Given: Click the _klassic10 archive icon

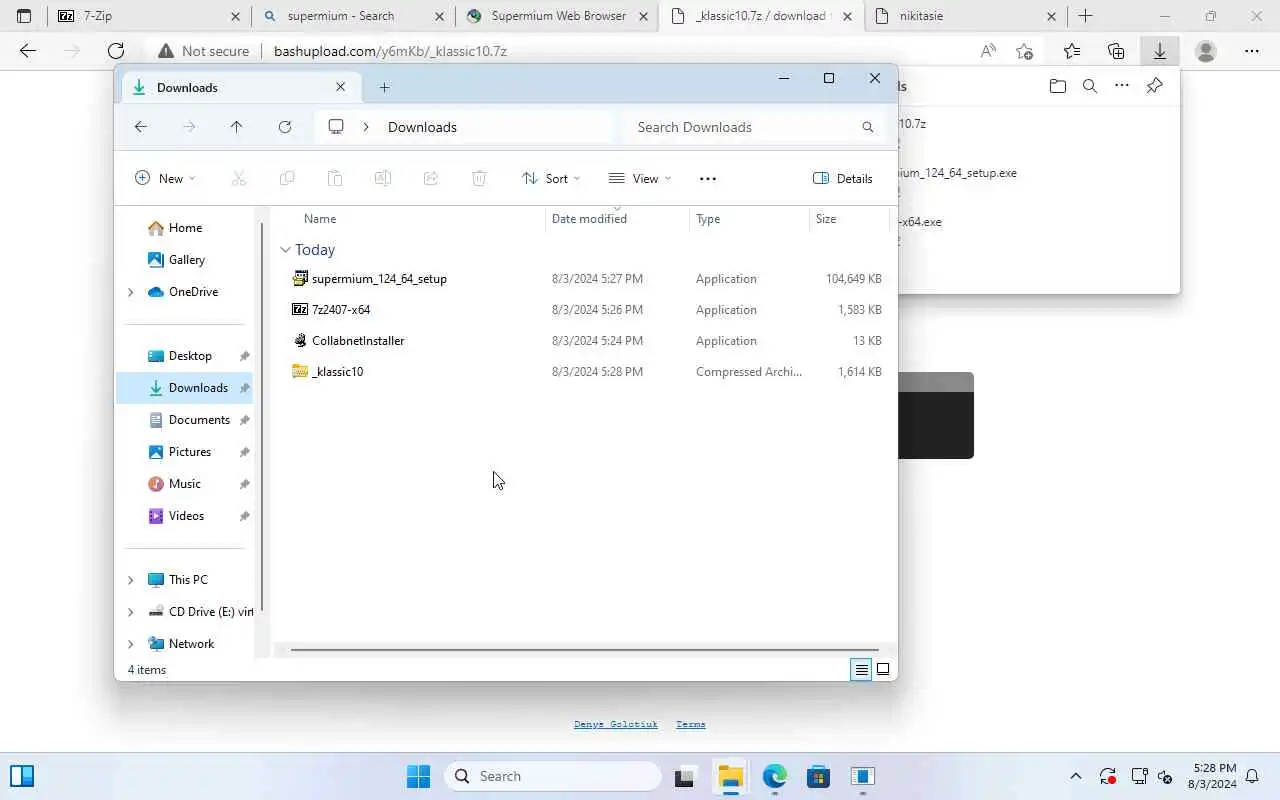Looking at the screenshot, I should pos(300,371).
